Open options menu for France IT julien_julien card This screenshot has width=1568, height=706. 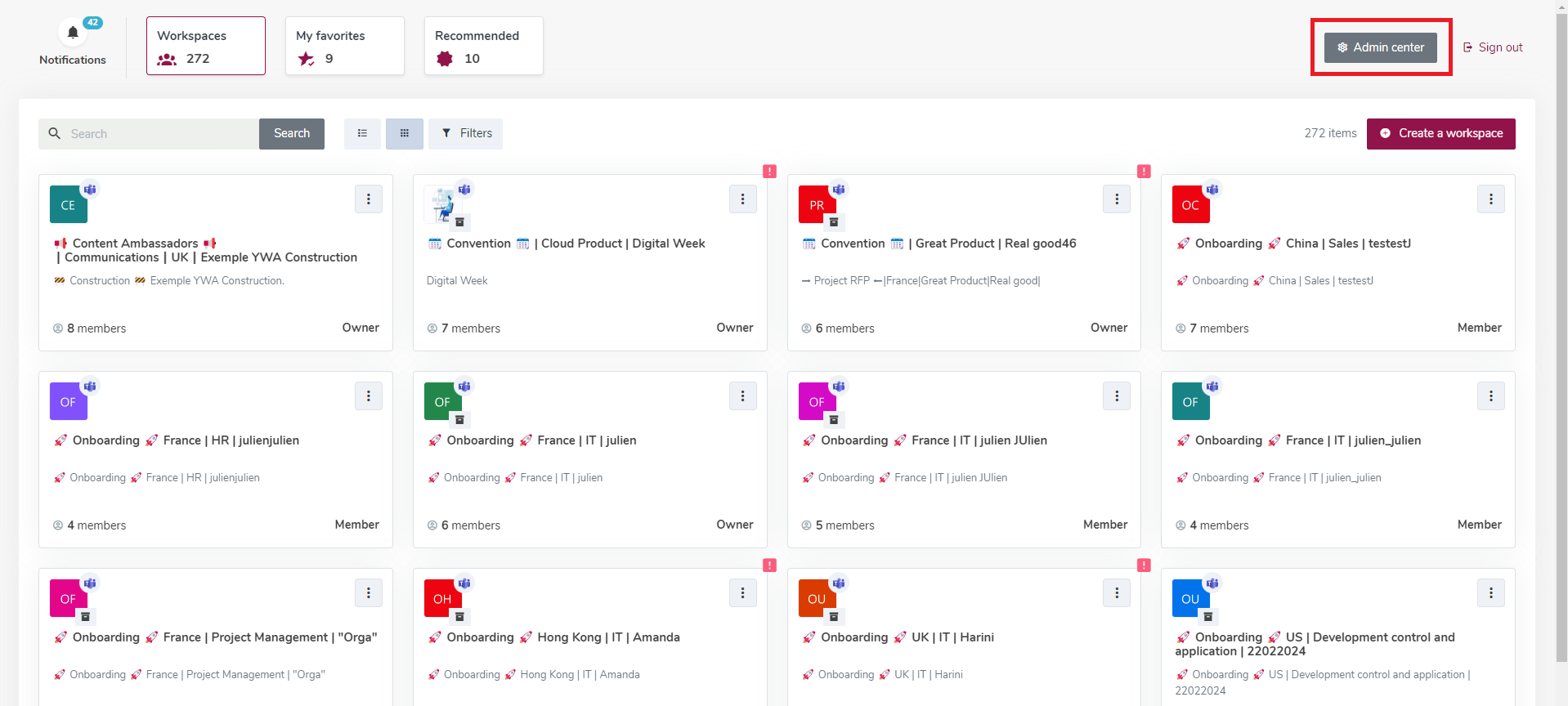(1491, 395)
